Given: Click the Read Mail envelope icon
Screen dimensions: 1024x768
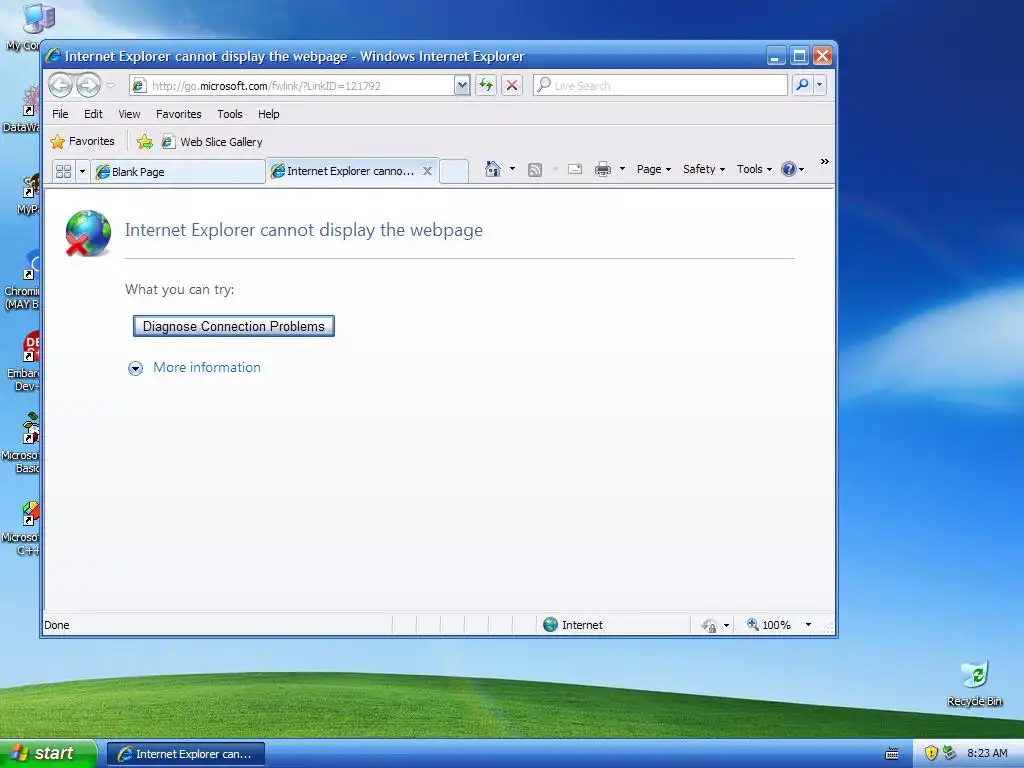Looking at the screenshot, I should pos(575,169).
